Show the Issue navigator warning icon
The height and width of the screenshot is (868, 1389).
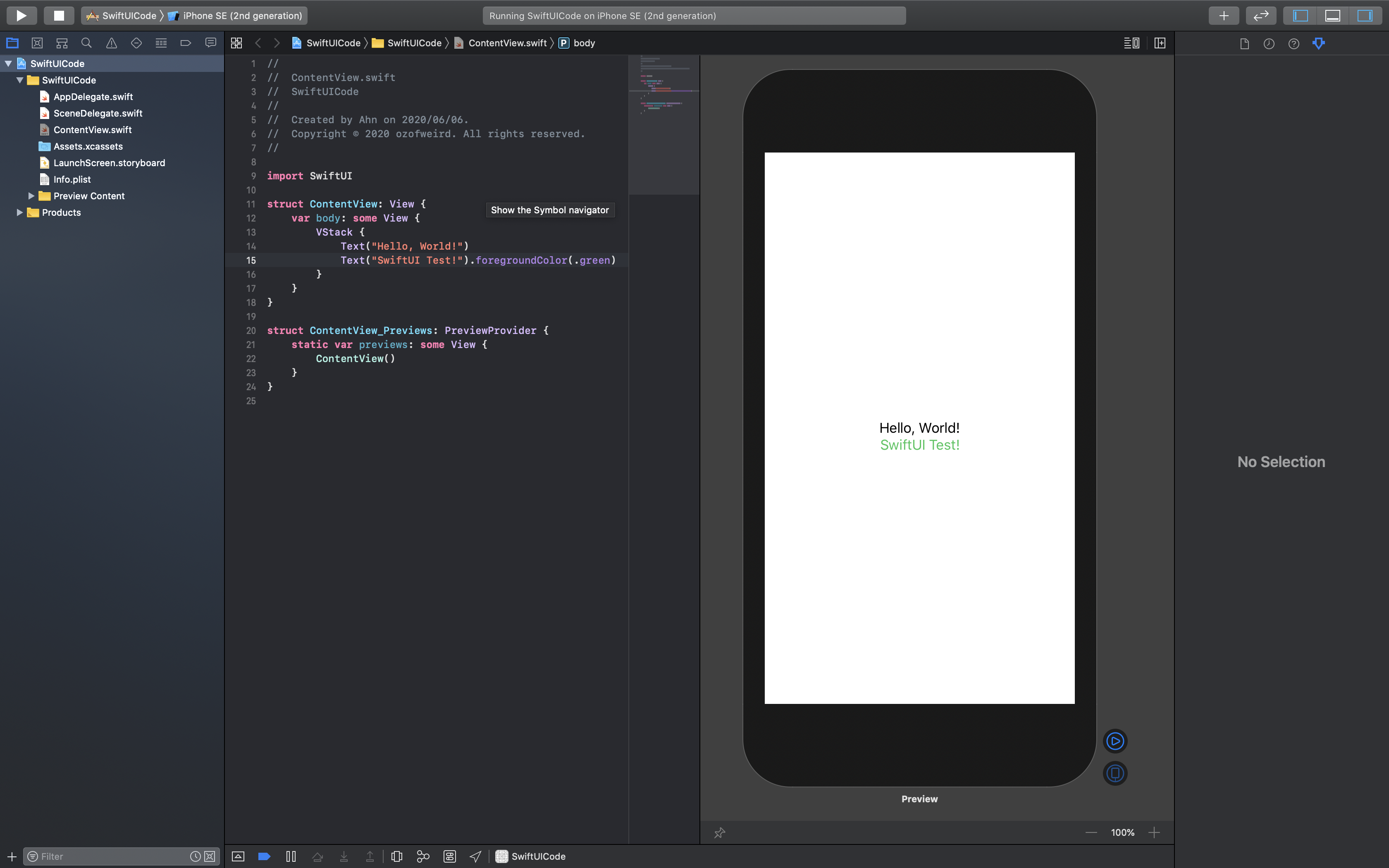pos(111,43)
